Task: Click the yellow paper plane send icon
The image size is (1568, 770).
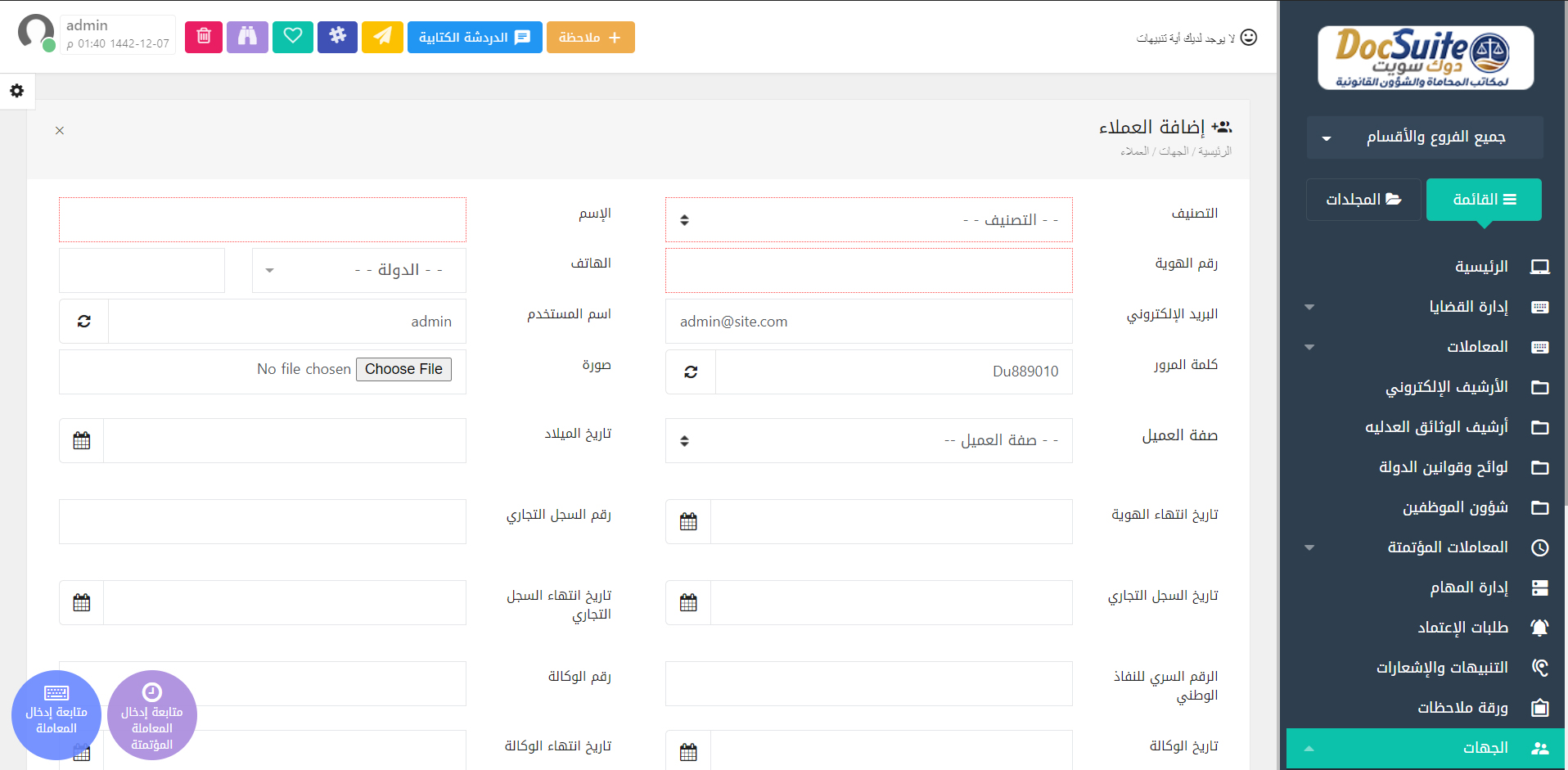Action: pyautogui.click(x=382, y=37)
